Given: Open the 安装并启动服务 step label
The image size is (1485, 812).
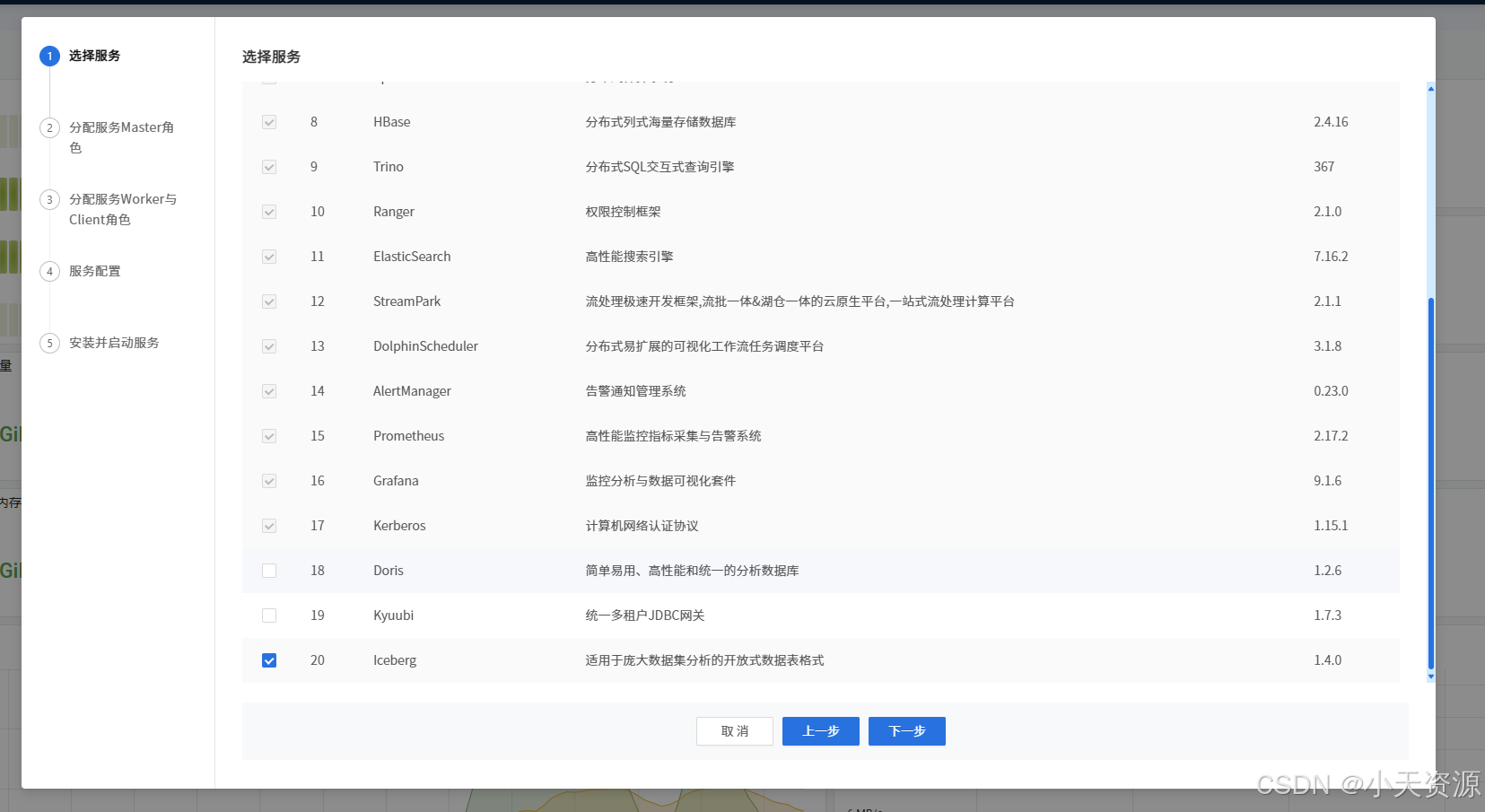Looking at the screenshot, I should point(114,343).
